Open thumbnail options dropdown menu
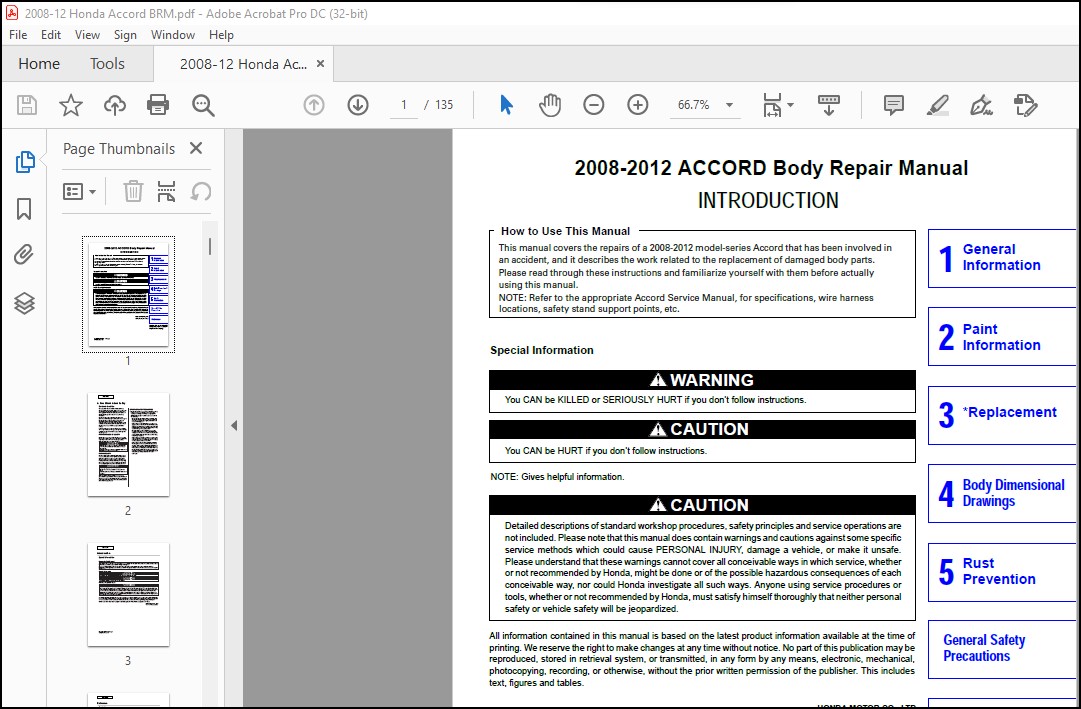The image size is (1081, 709). click(79, 191)
